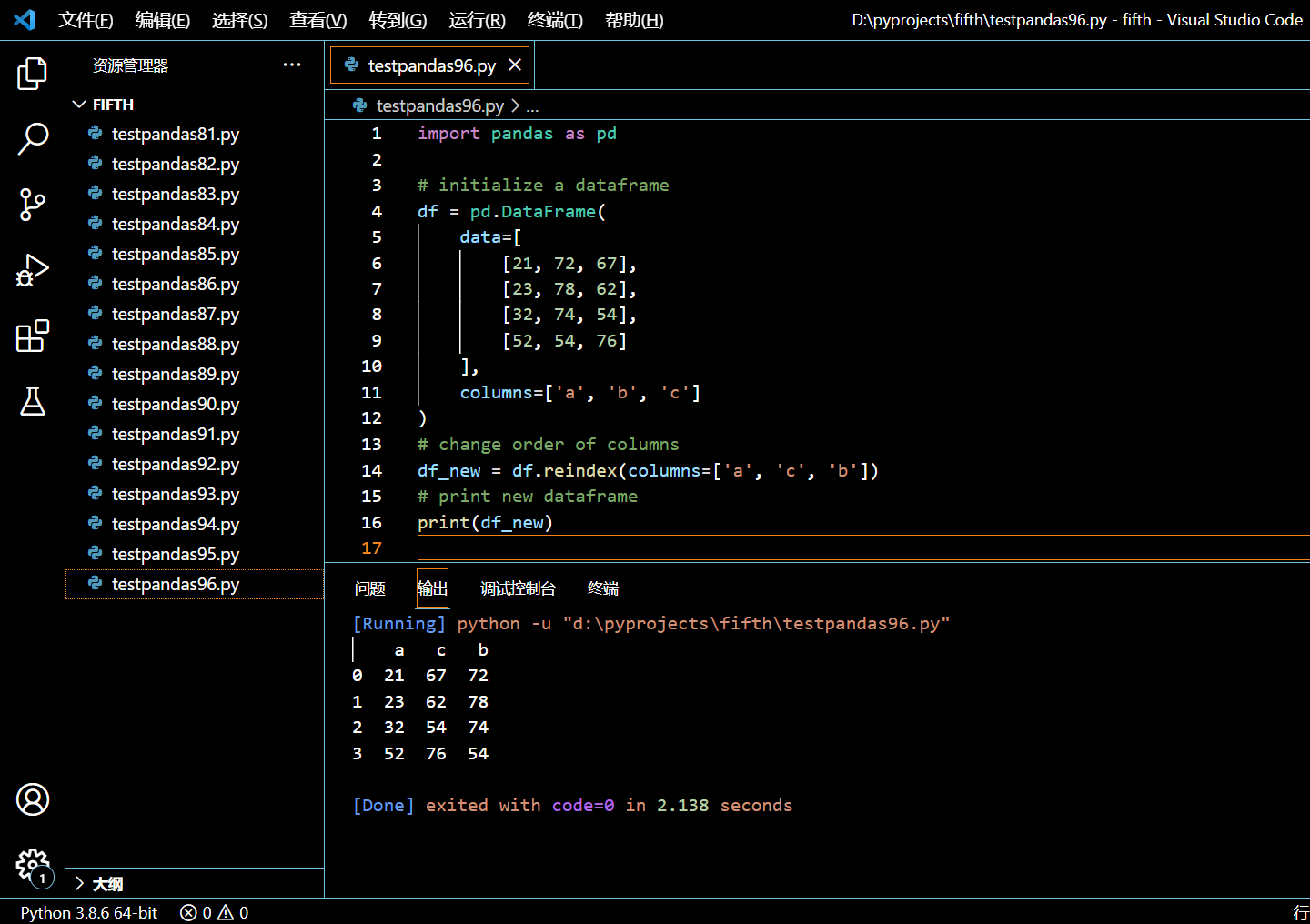Open testpandas92.py in explorer

pyautogui.click(x=195, y=464)
